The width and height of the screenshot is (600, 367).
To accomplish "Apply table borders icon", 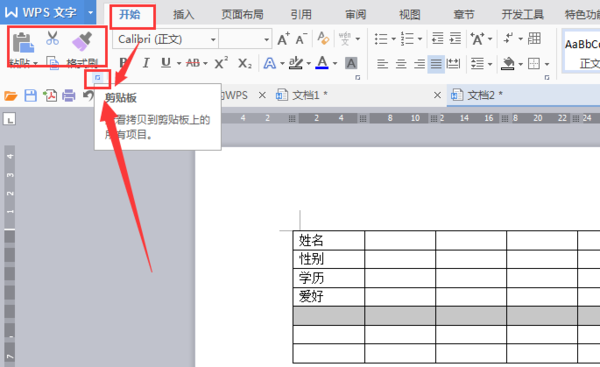I will coord(534,64).
